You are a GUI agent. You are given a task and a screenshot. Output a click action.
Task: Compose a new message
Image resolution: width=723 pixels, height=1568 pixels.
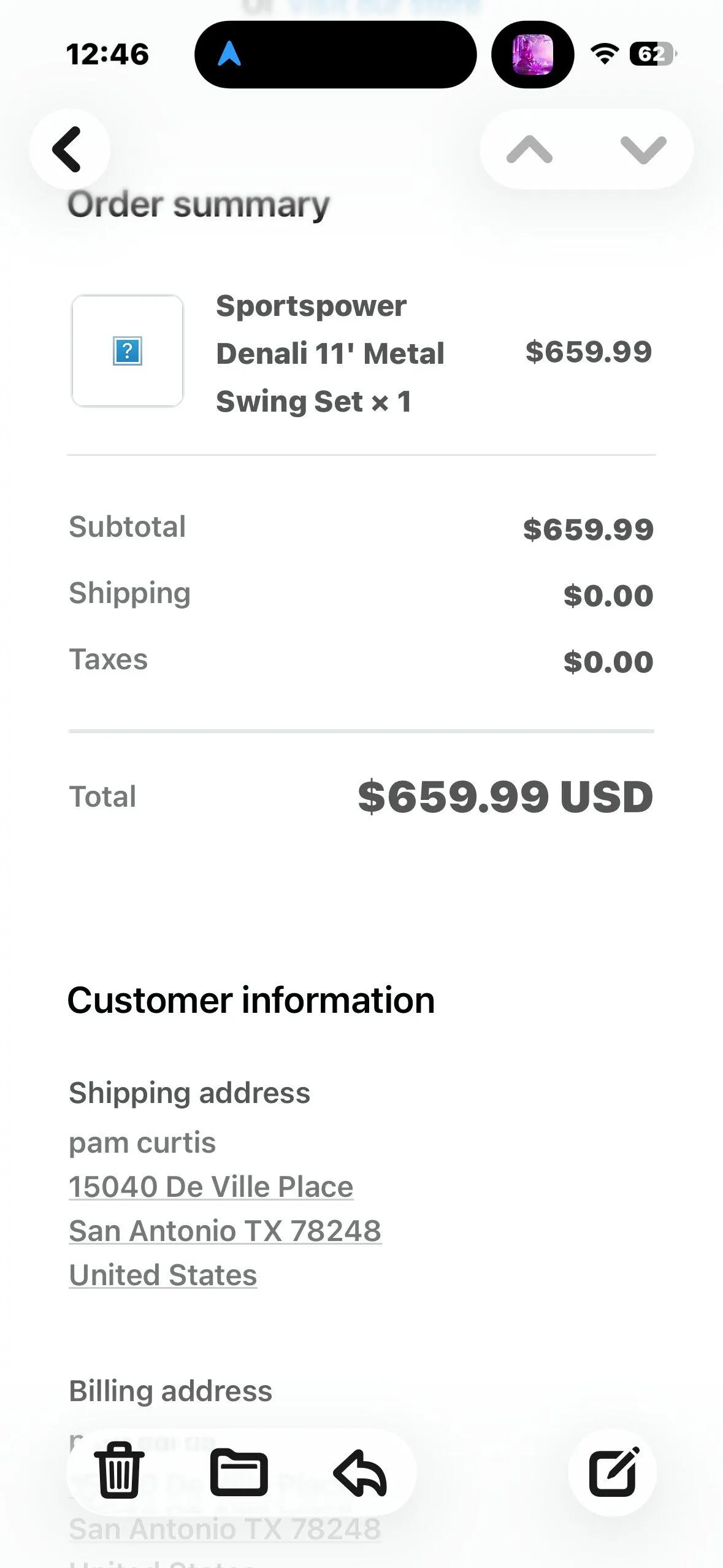[x=613, y=1472]
